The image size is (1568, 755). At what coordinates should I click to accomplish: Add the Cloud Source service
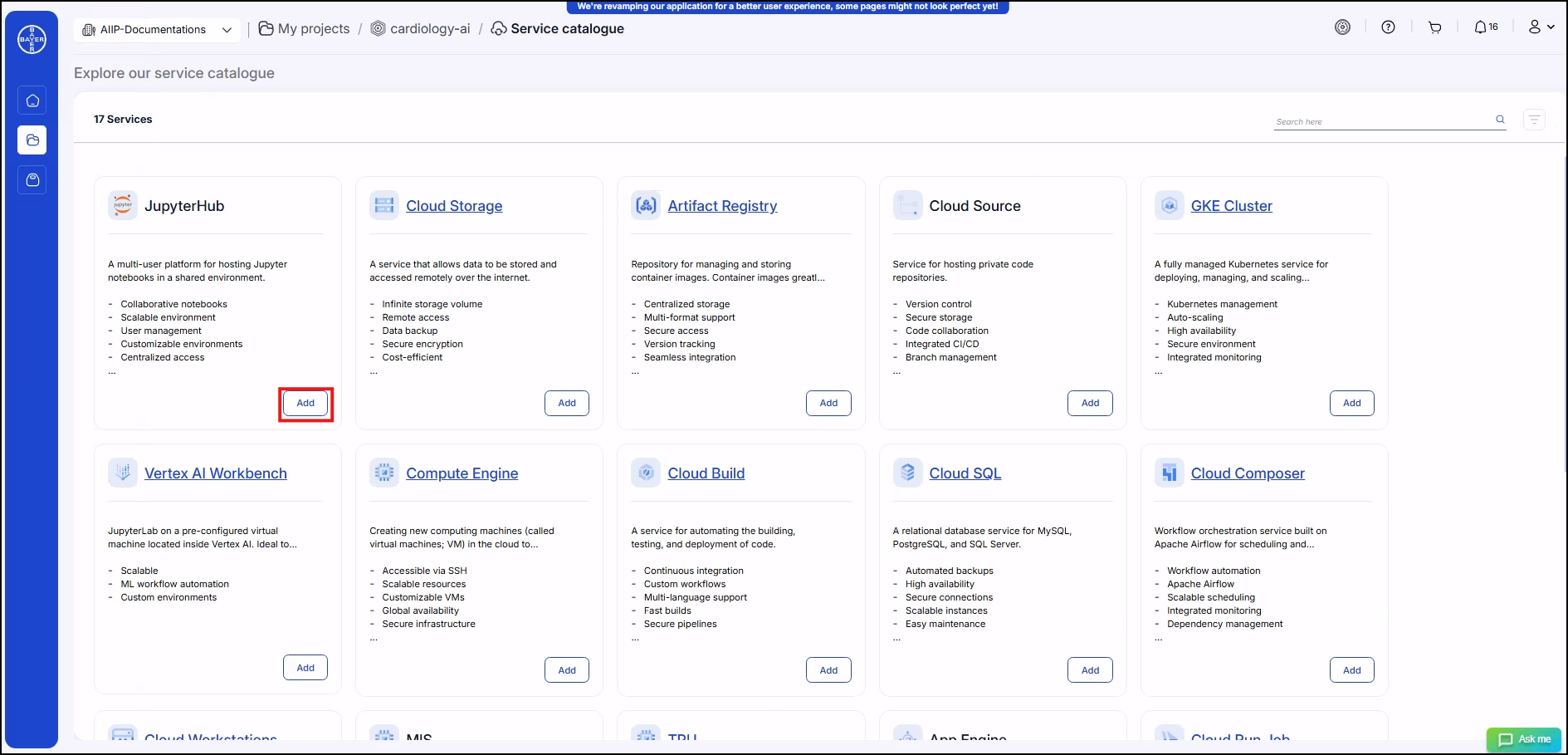[1090, 404]
